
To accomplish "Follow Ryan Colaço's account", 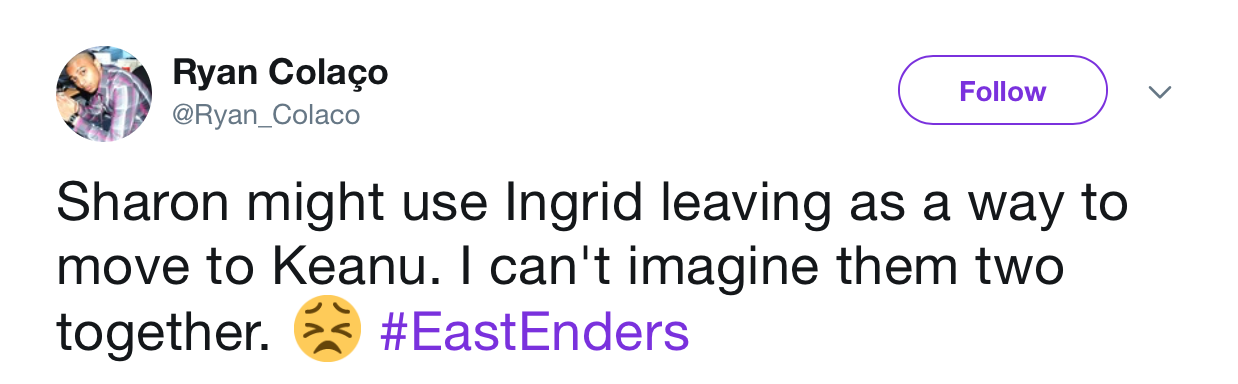I will [x=1003, y=91].
